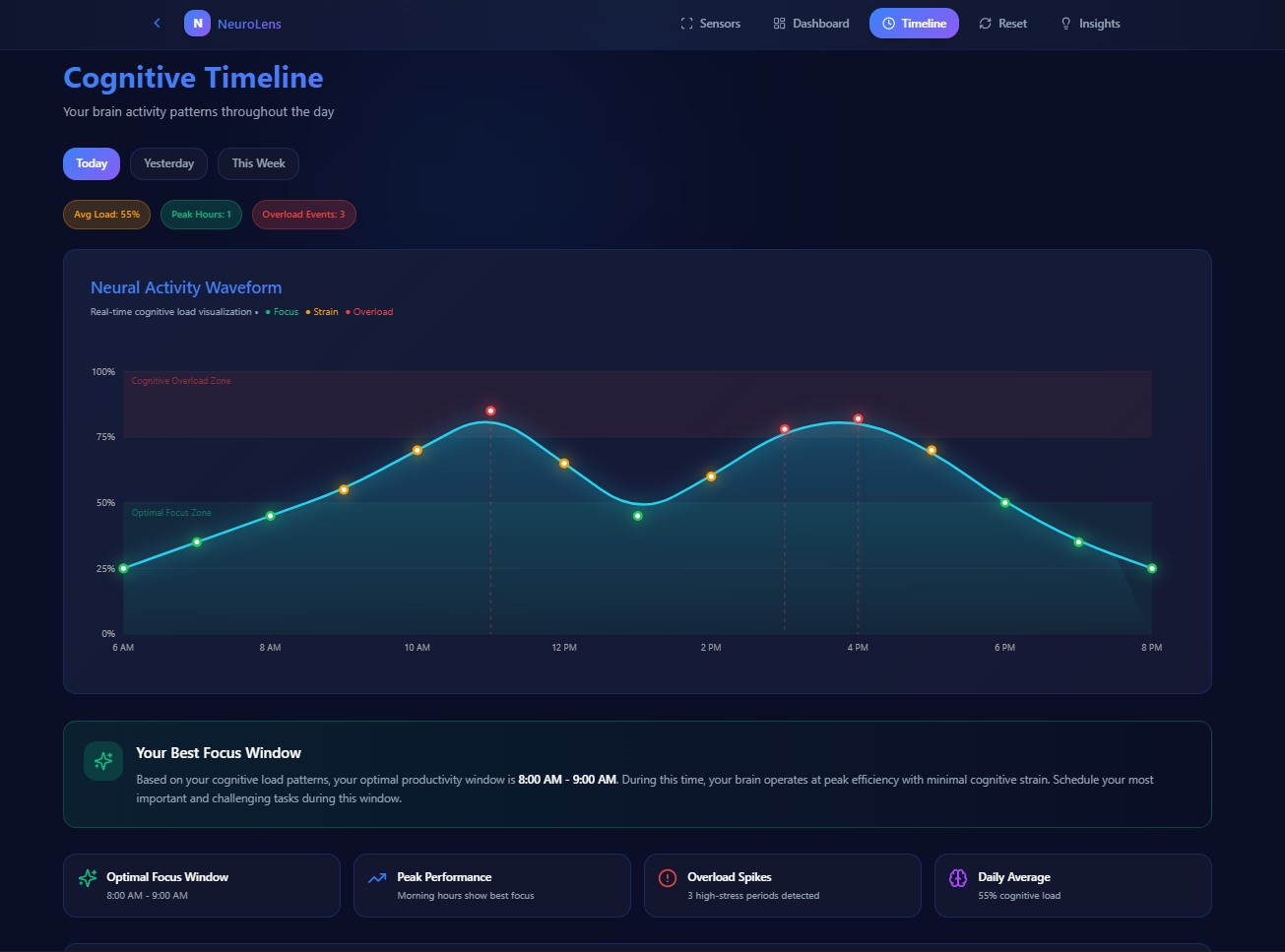Click the red overload point at 11 AM
The height and width of the screenshot is (952, 1285).
click(490, 411)
